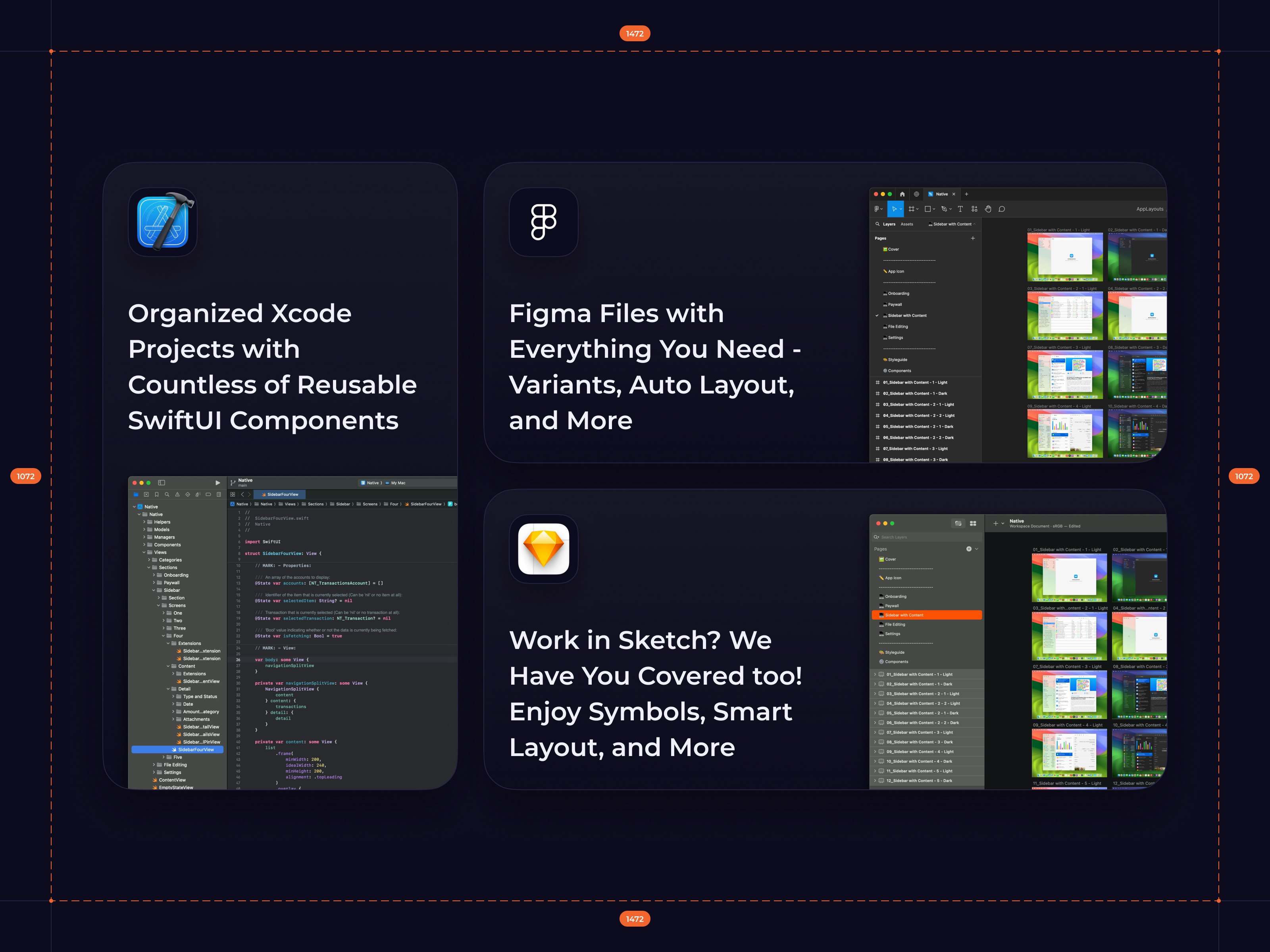Add a new page in Sketch
The height and width of the screenshot is (952, 1270).
click(969, 549)
